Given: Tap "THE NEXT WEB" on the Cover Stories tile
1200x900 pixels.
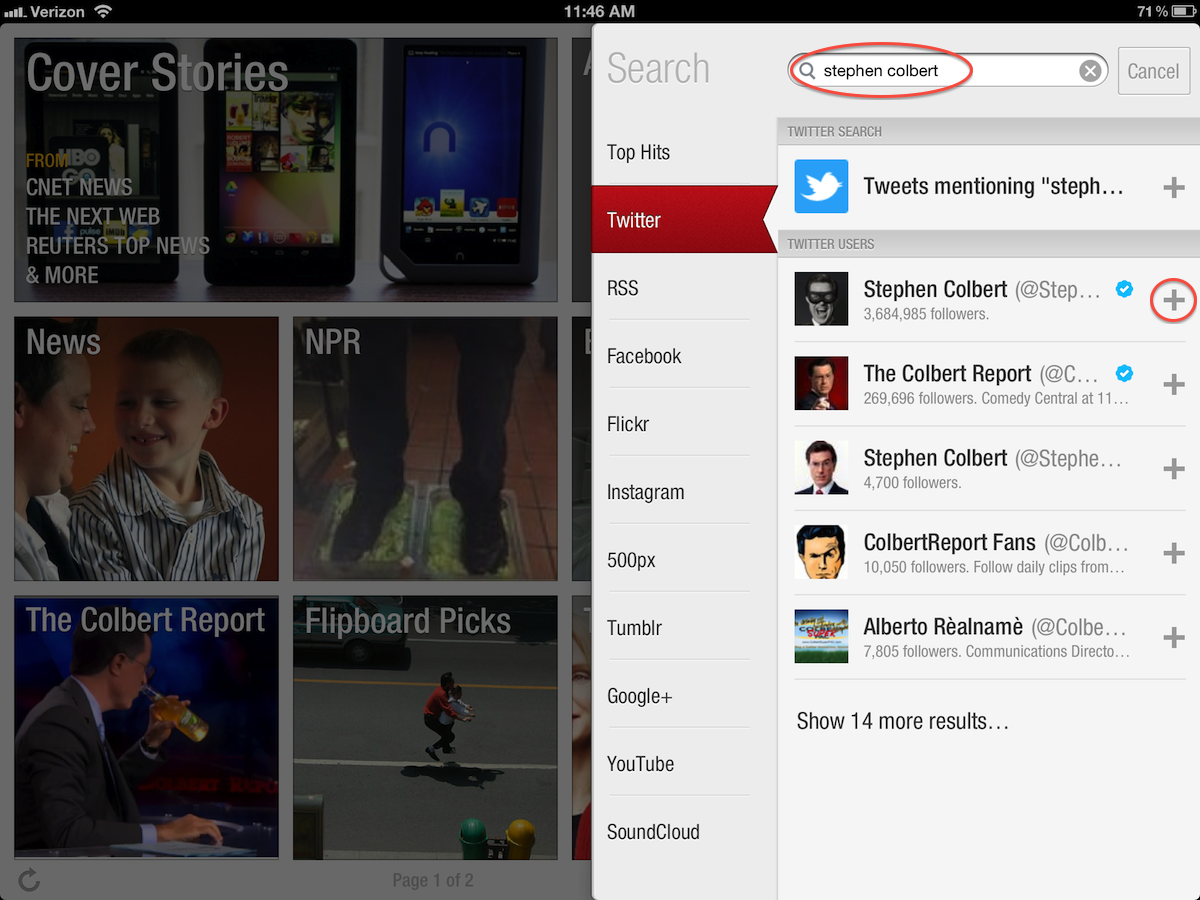Looking at the screenshot, I should [93, 217].
